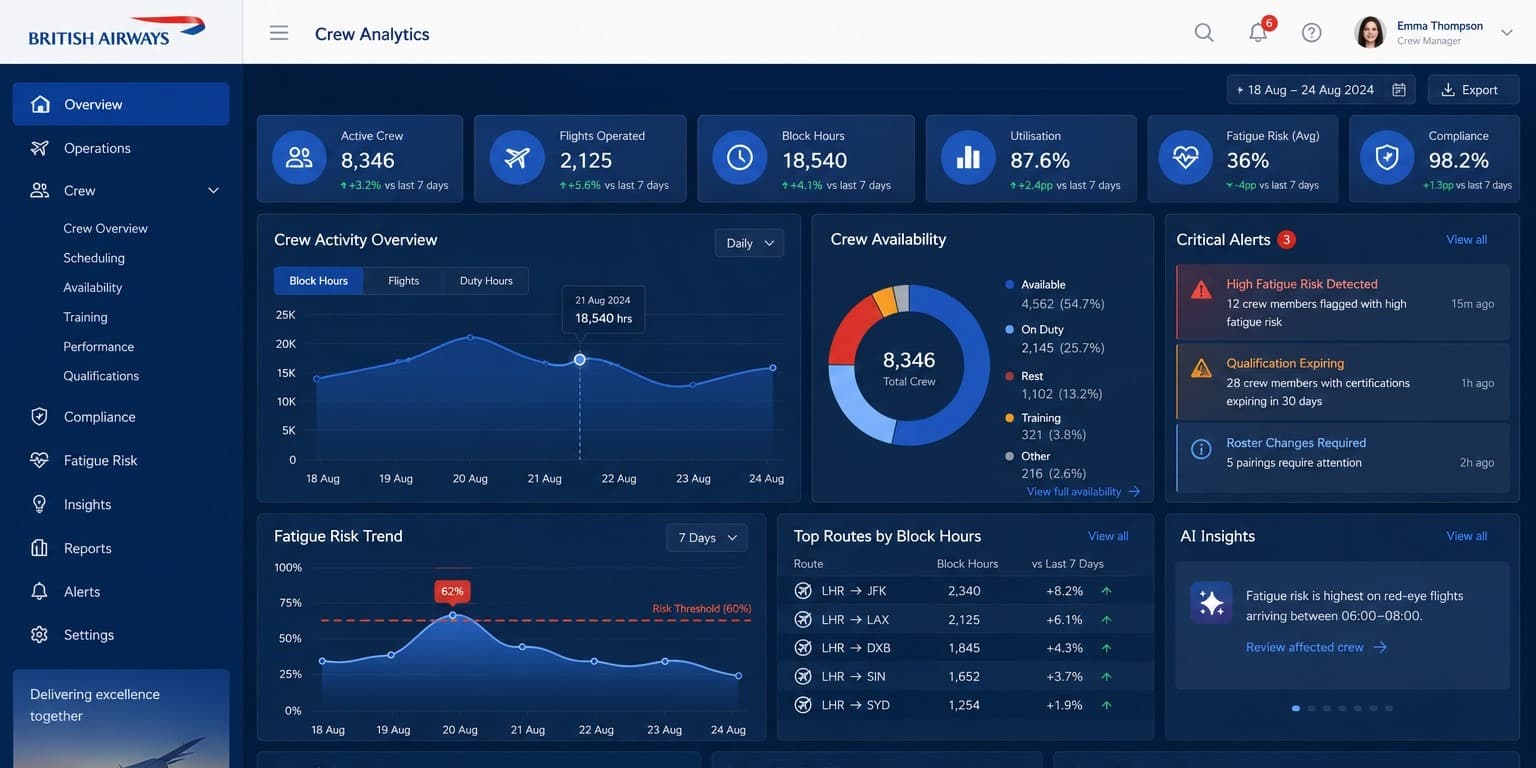This screenshot has width=1536, height=768.
Task: Click the High Fatigue Risk warning icon
Action: coord(1201,290)
